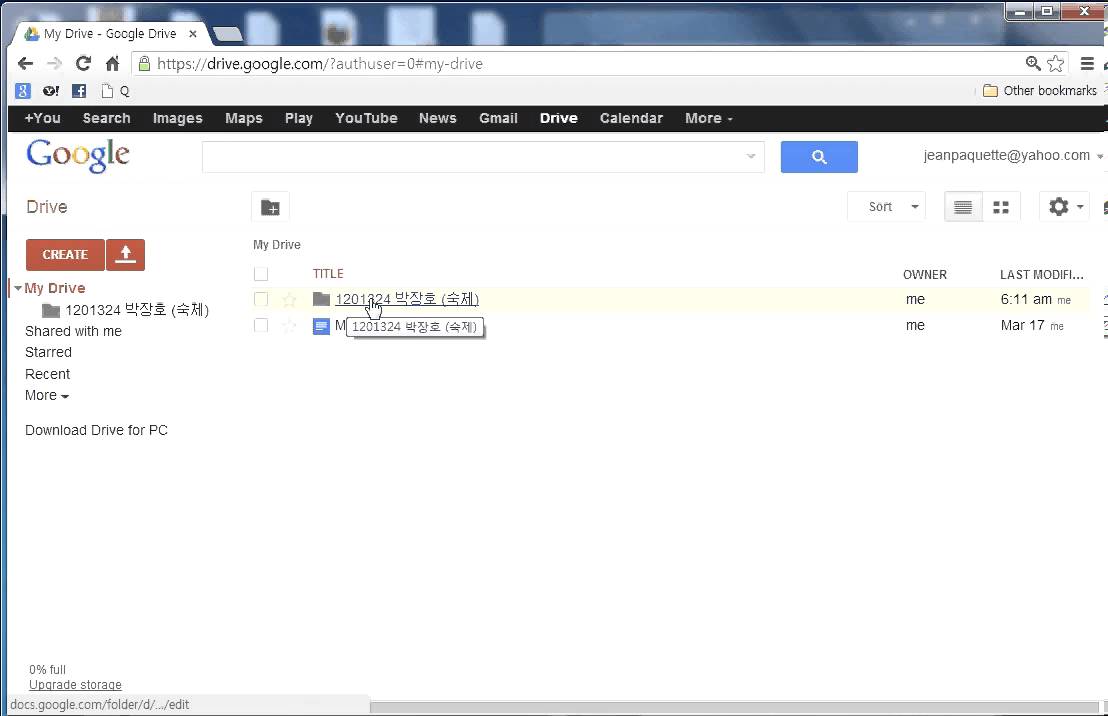Open Calendar in the Google bar
The height and width of the screenshot is (716, 1108).
631,119
